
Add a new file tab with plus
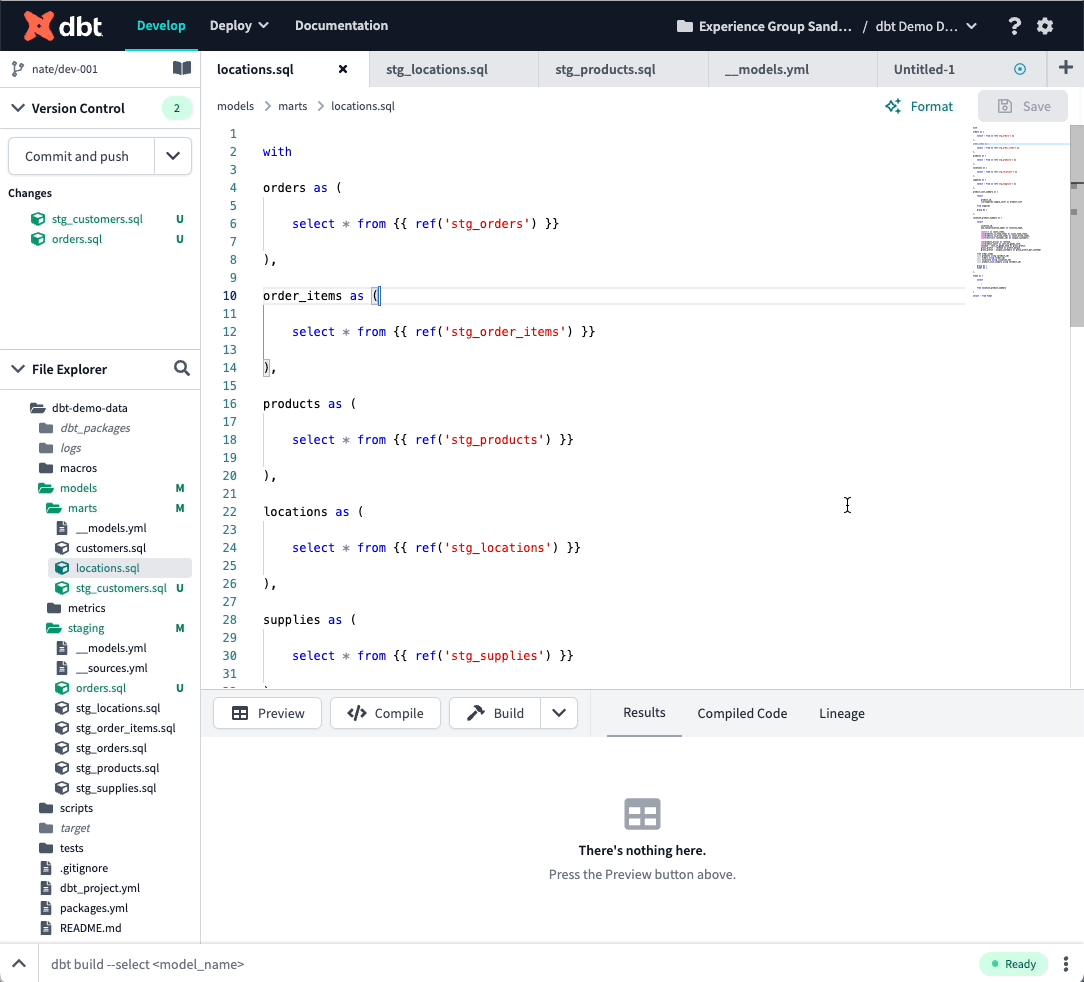point(1065,69)
